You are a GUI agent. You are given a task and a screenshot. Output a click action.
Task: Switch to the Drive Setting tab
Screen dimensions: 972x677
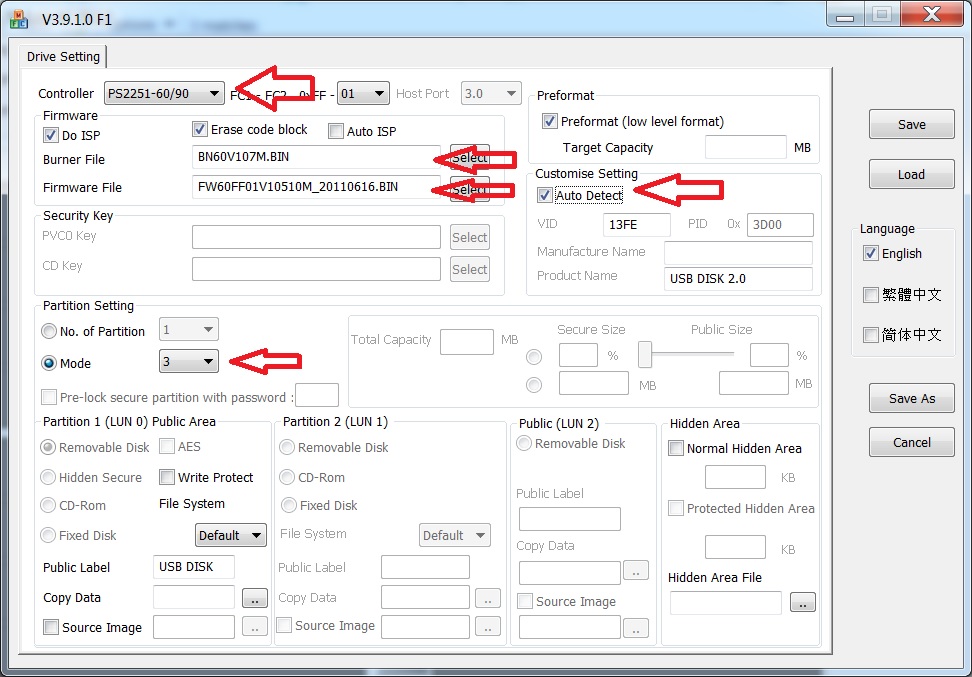(62, 57)
